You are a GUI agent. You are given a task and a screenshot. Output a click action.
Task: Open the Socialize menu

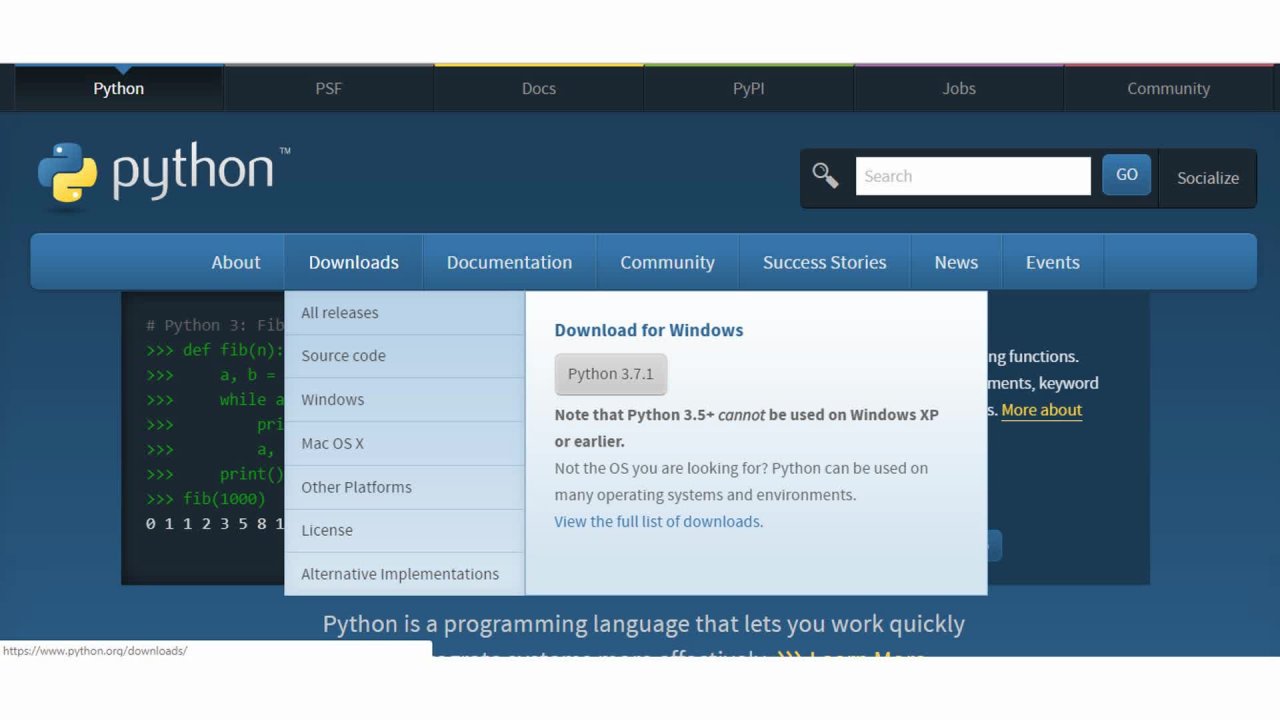[1207, 178]
